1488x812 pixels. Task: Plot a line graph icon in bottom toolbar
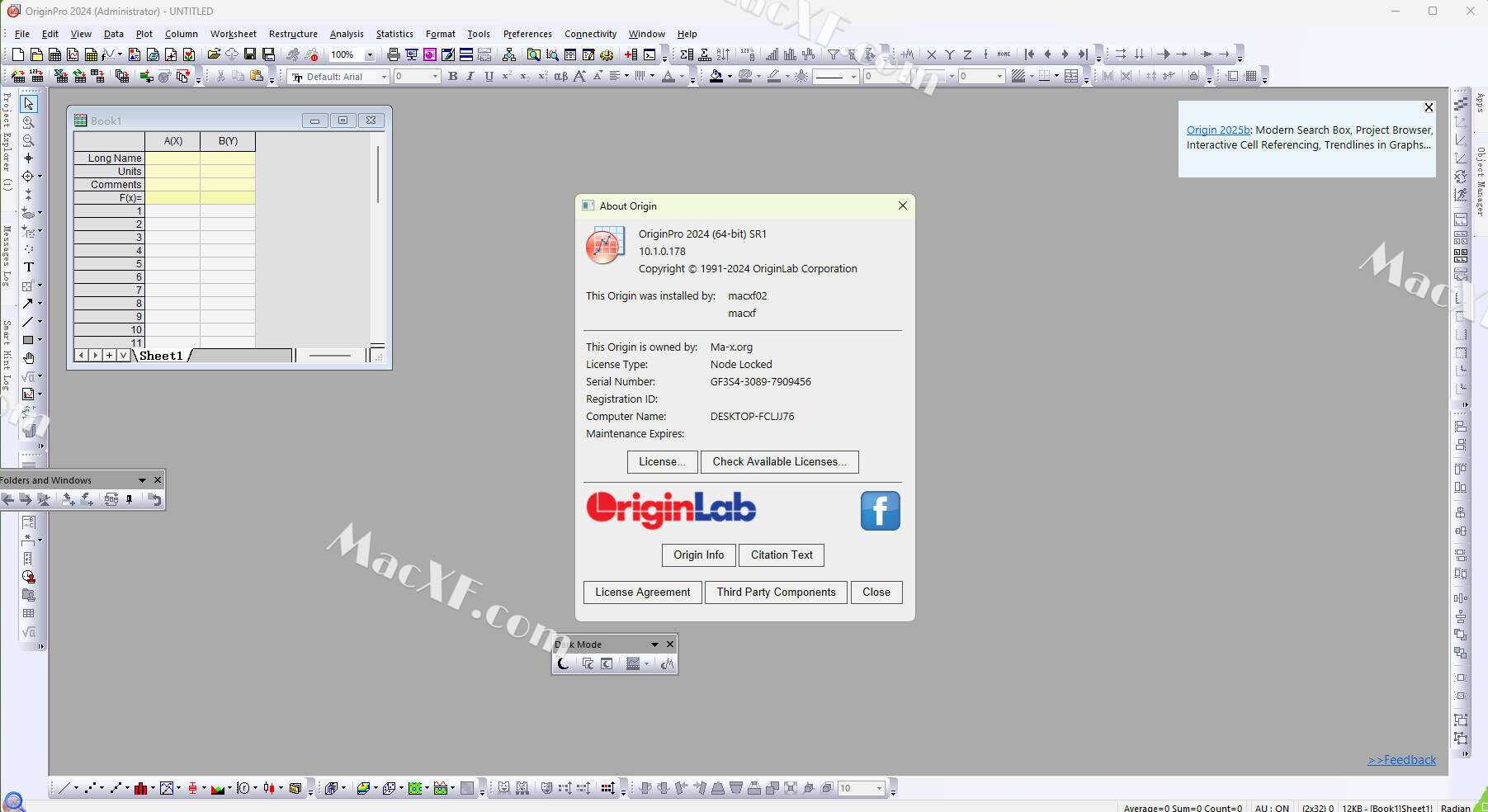[x=64, y=788]
